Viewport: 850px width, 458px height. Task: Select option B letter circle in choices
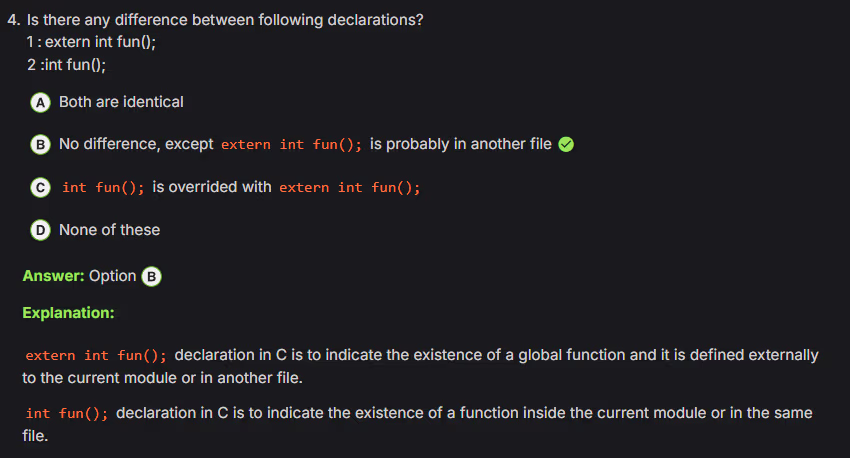point(41,145)
